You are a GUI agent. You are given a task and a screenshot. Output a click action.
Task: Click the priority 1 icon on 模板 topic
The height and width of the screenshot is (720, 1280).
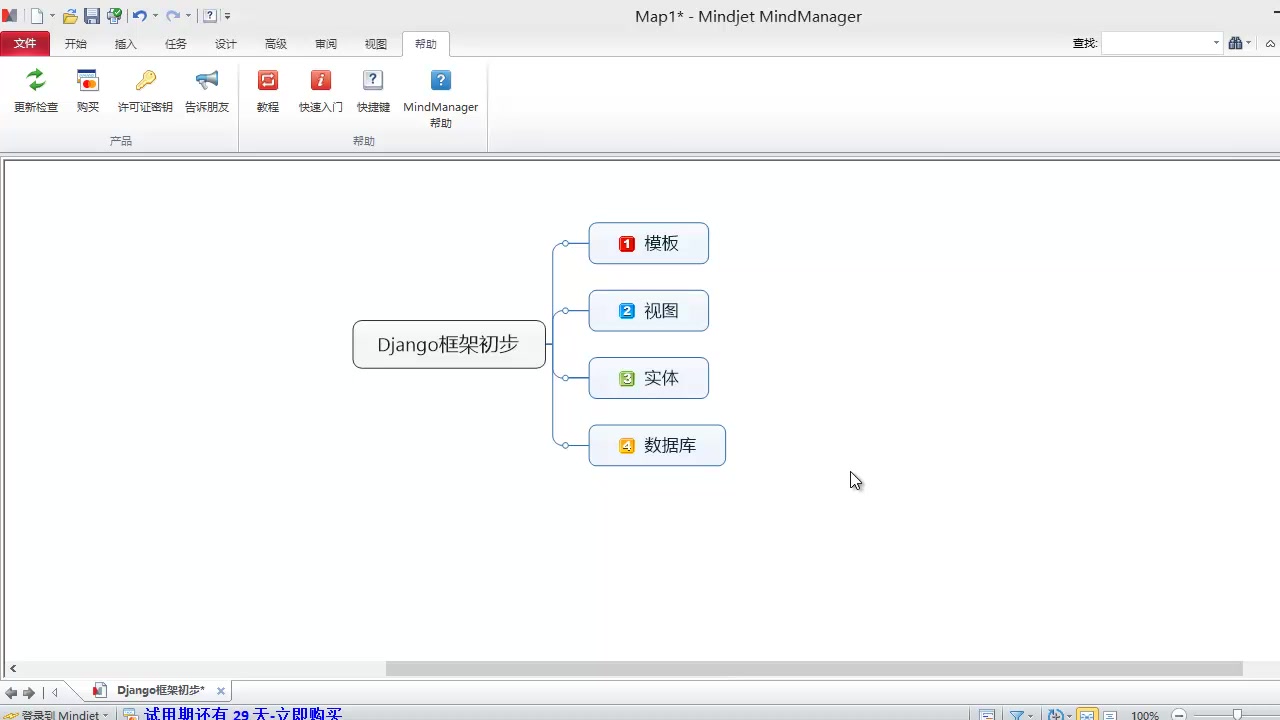click(627, 244)
